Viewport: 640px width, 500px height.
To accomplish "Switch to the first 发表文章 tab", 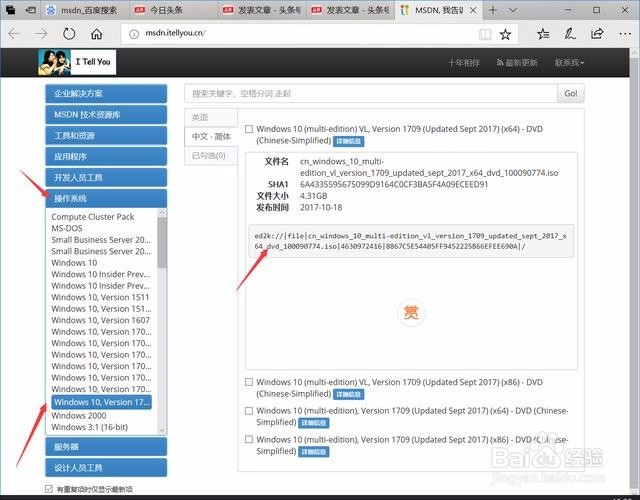I will (262, 10).
